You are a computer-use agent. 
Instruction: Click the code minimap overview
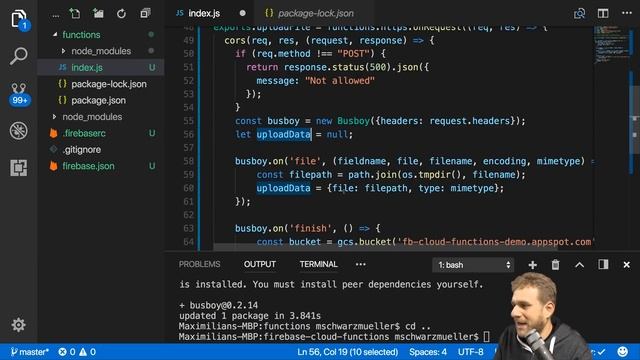(x=610, y=45)
